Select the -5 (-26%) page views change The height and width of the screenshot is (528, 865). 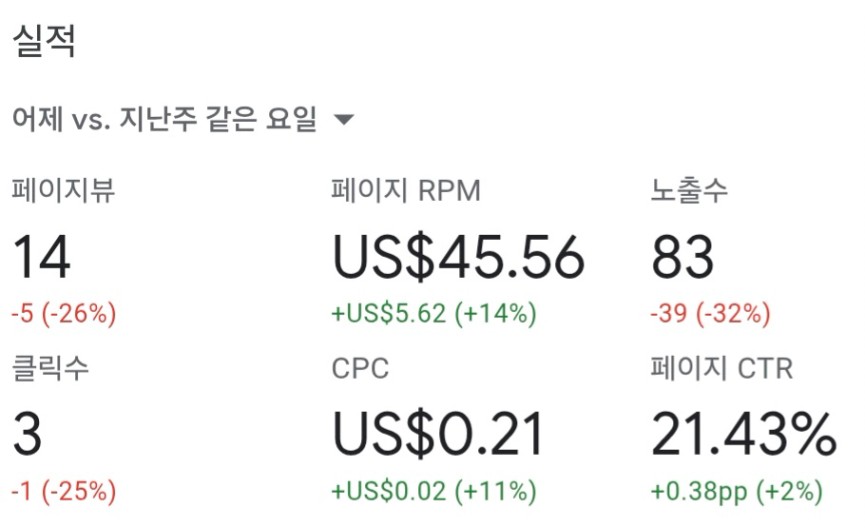coord(64,313)
